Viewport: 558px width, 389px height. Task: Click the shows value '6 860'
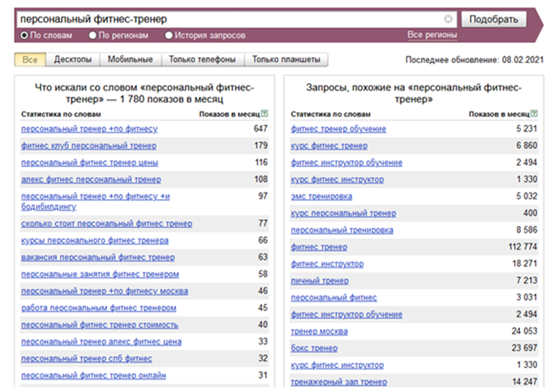pos(527,146)
